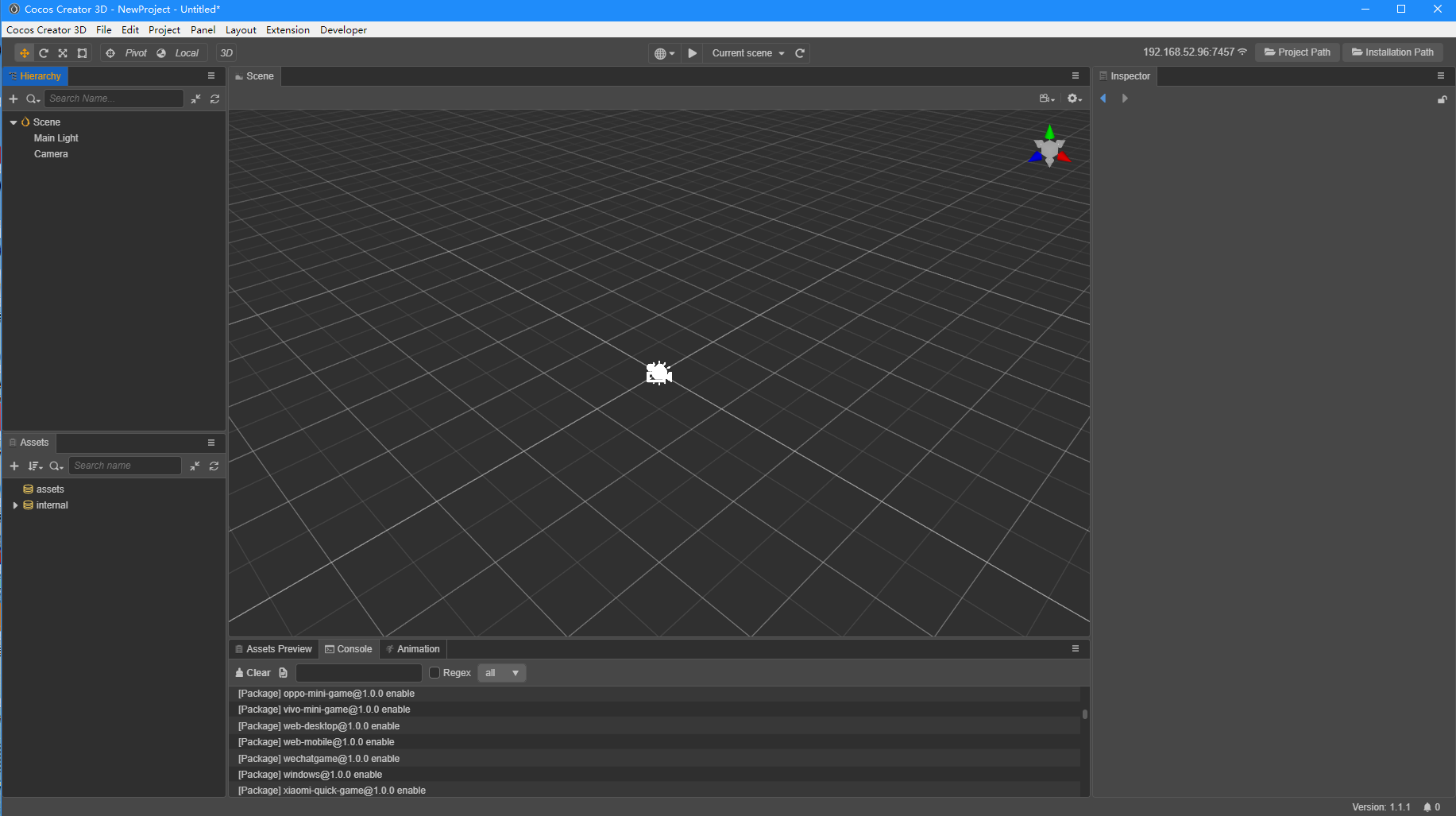Image resolution: width=1456 pixels, height=816 pixels.
Task: Refresh the Assets panel
Action: (x=214, y=466)
